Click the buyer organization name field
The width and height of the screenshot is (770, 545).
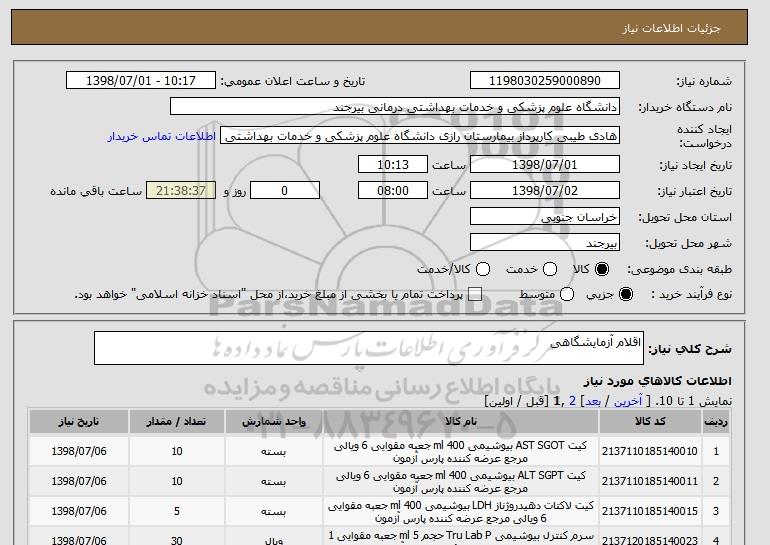point(395,107)
